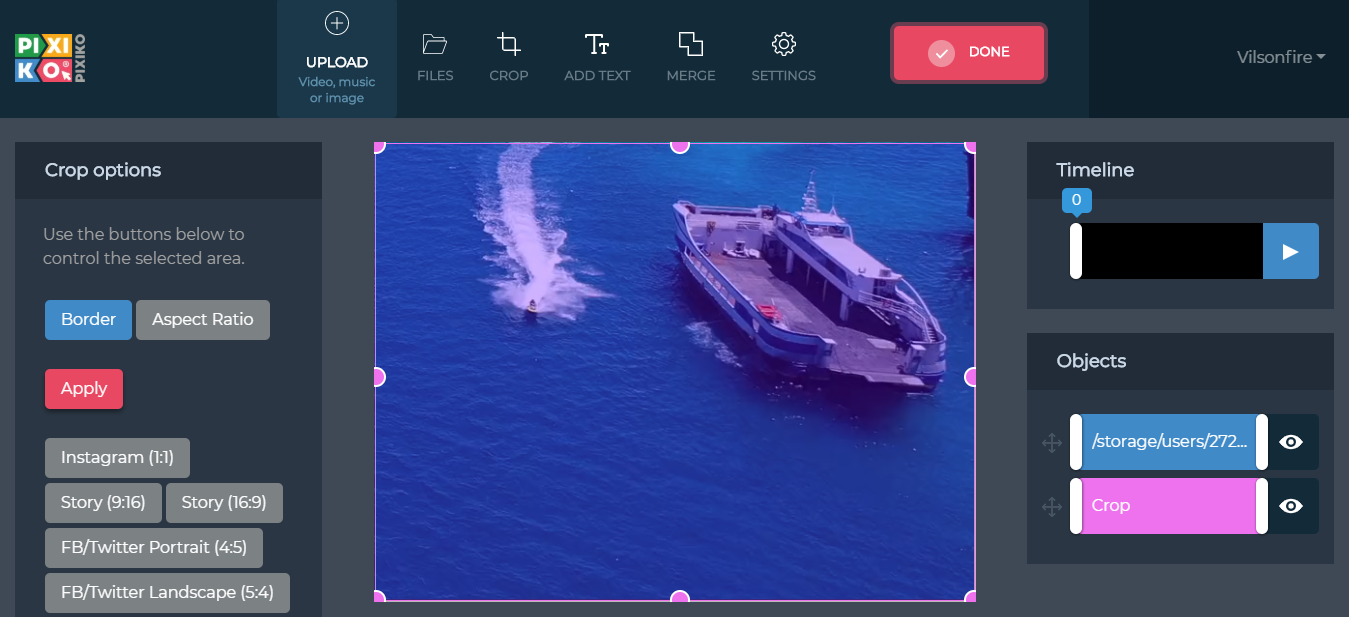Select the /storage/users/272... object bar

click(1169, 442)
